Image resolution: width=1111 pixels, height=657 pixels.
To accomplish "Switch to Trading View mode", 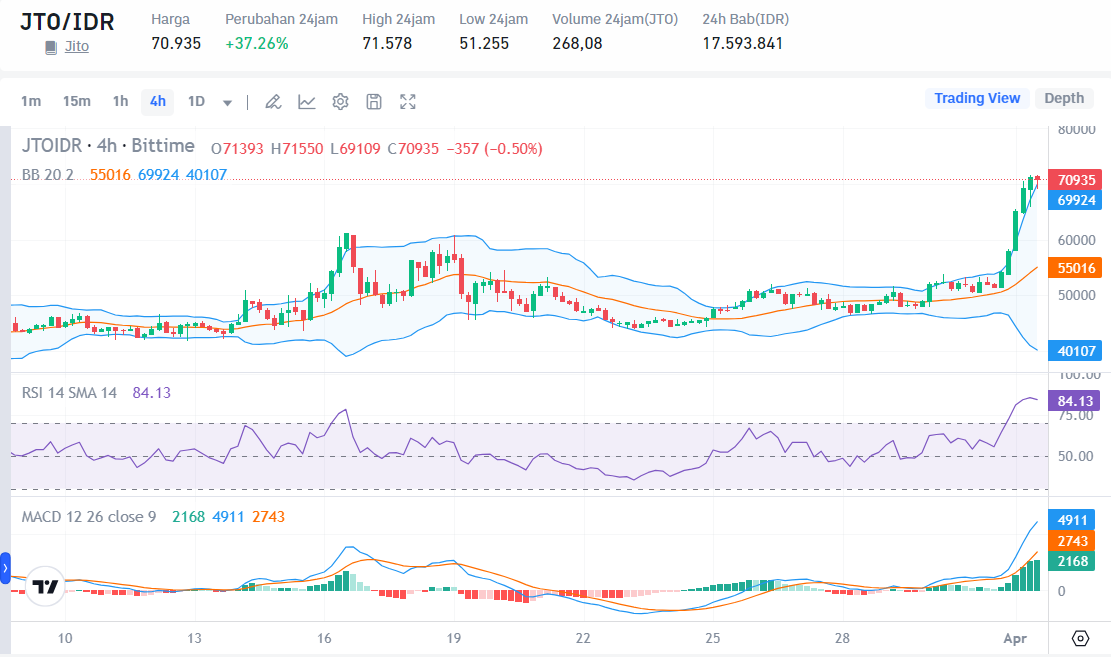I will point(977,98).
